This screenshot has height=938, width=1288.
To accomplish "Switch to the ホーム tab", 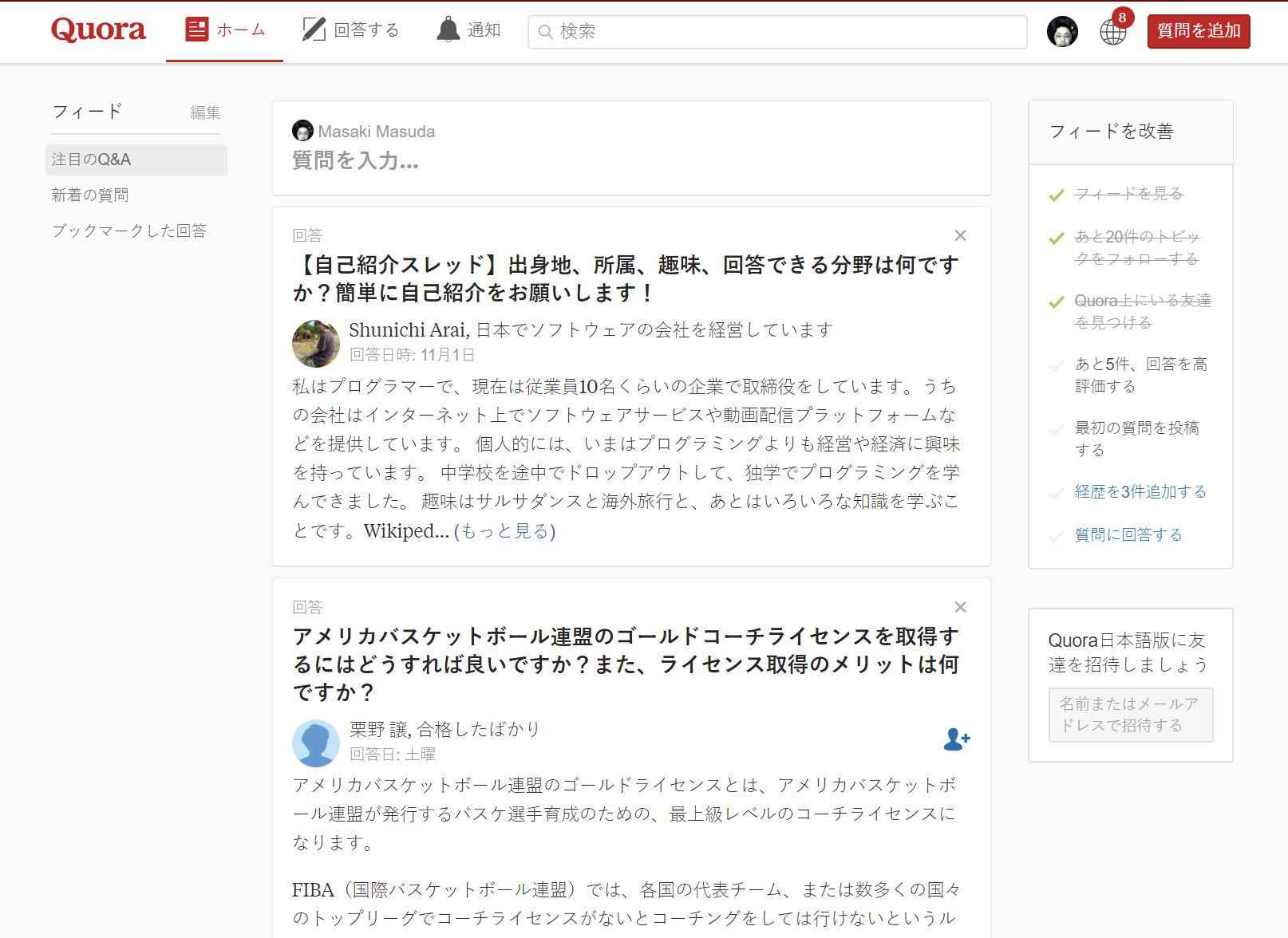I will (x=225, y=30).
